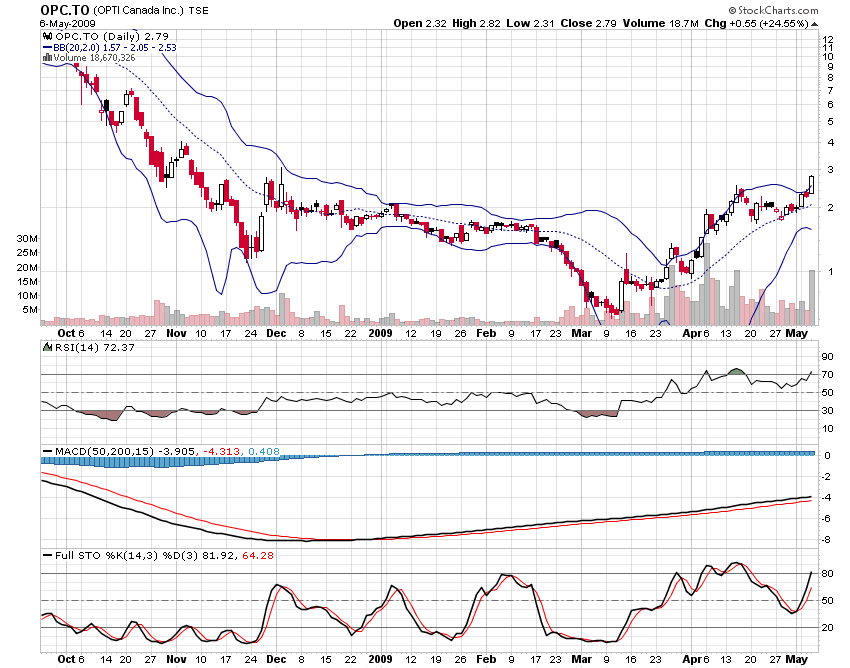850x668 pixels.
Task: Click the Open 2.32 value
Action: tap(420, 23)
